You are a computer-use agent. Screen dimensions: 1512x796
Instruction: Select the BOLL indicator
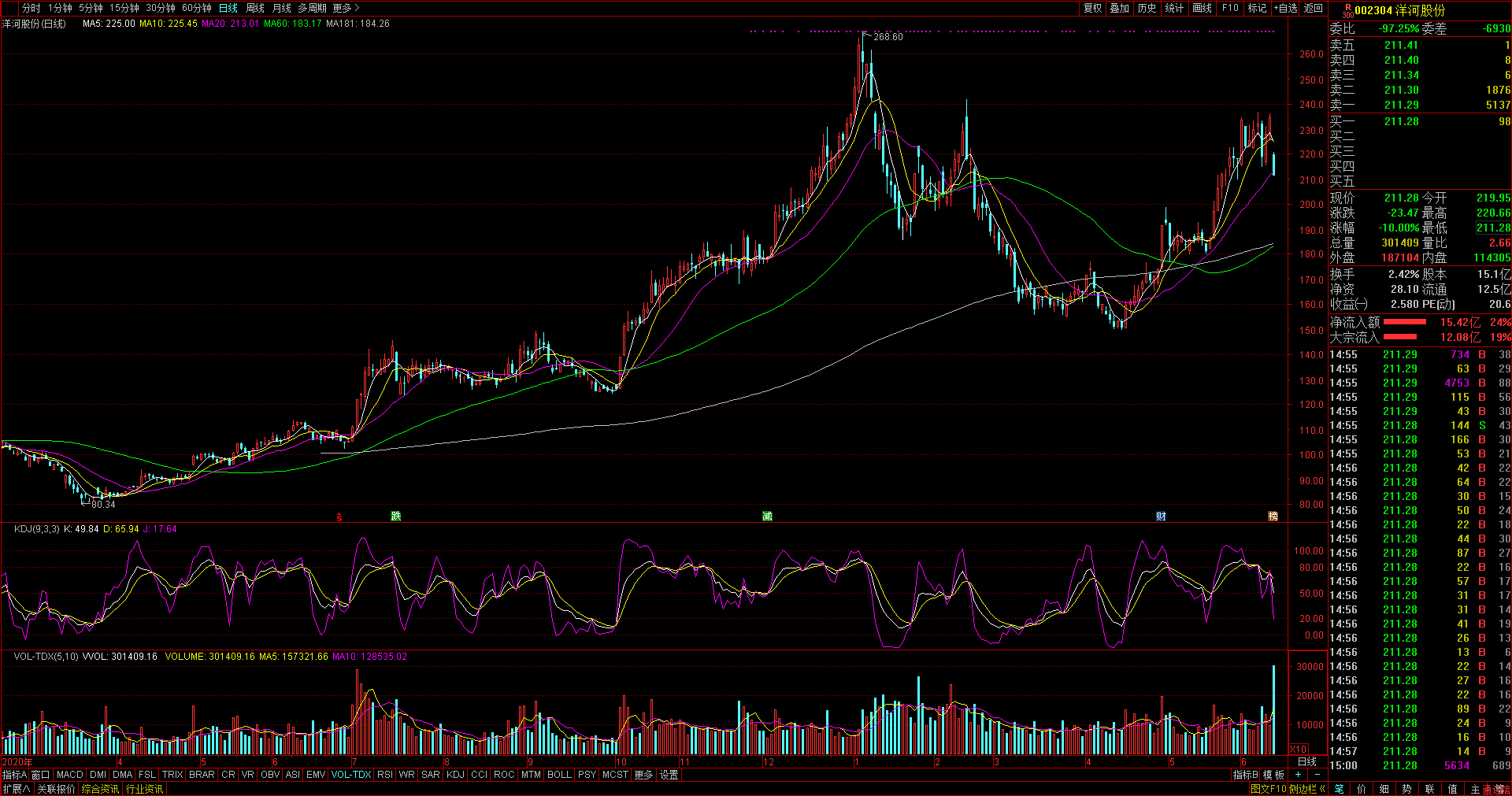559,775
